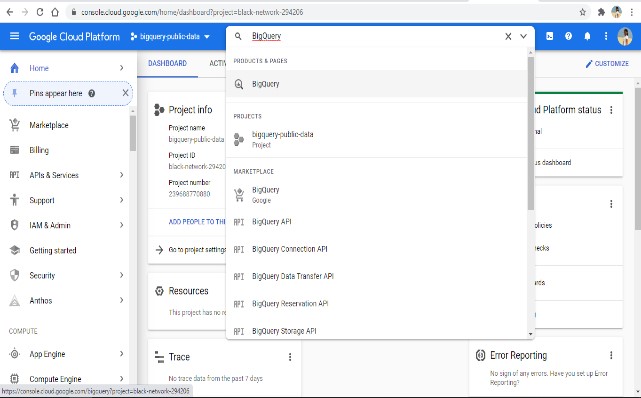
Task: Open project selector bigquery-public-data
Action: pos(170,36)
